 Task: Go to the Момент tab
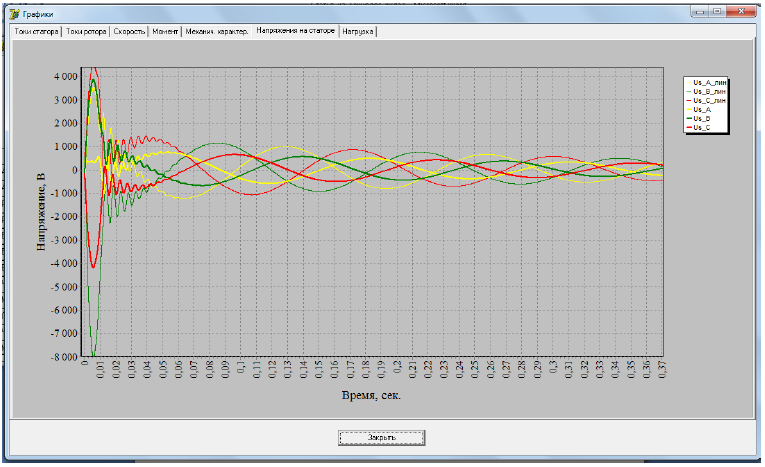pos(165,32)
